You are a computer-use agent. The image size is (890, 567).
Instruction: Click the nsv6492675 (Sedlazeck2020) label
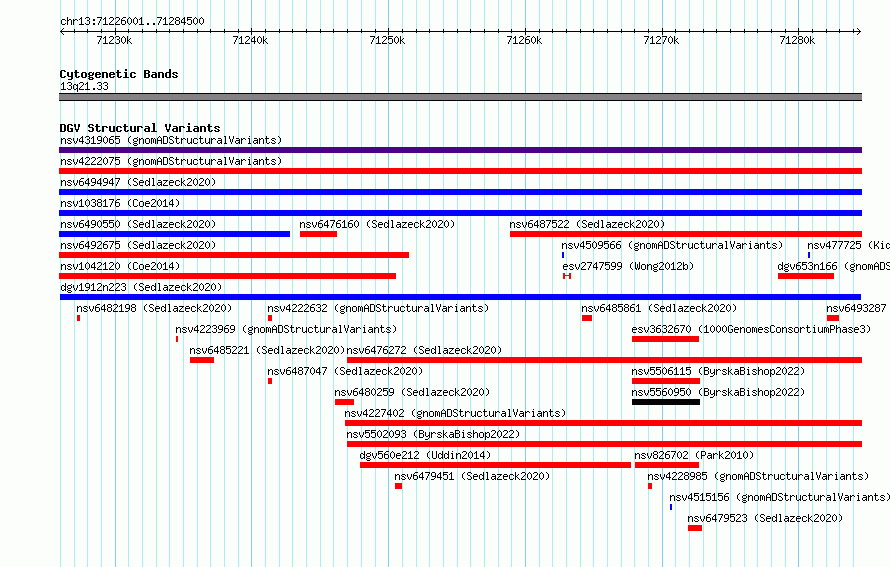click(138, 245)
